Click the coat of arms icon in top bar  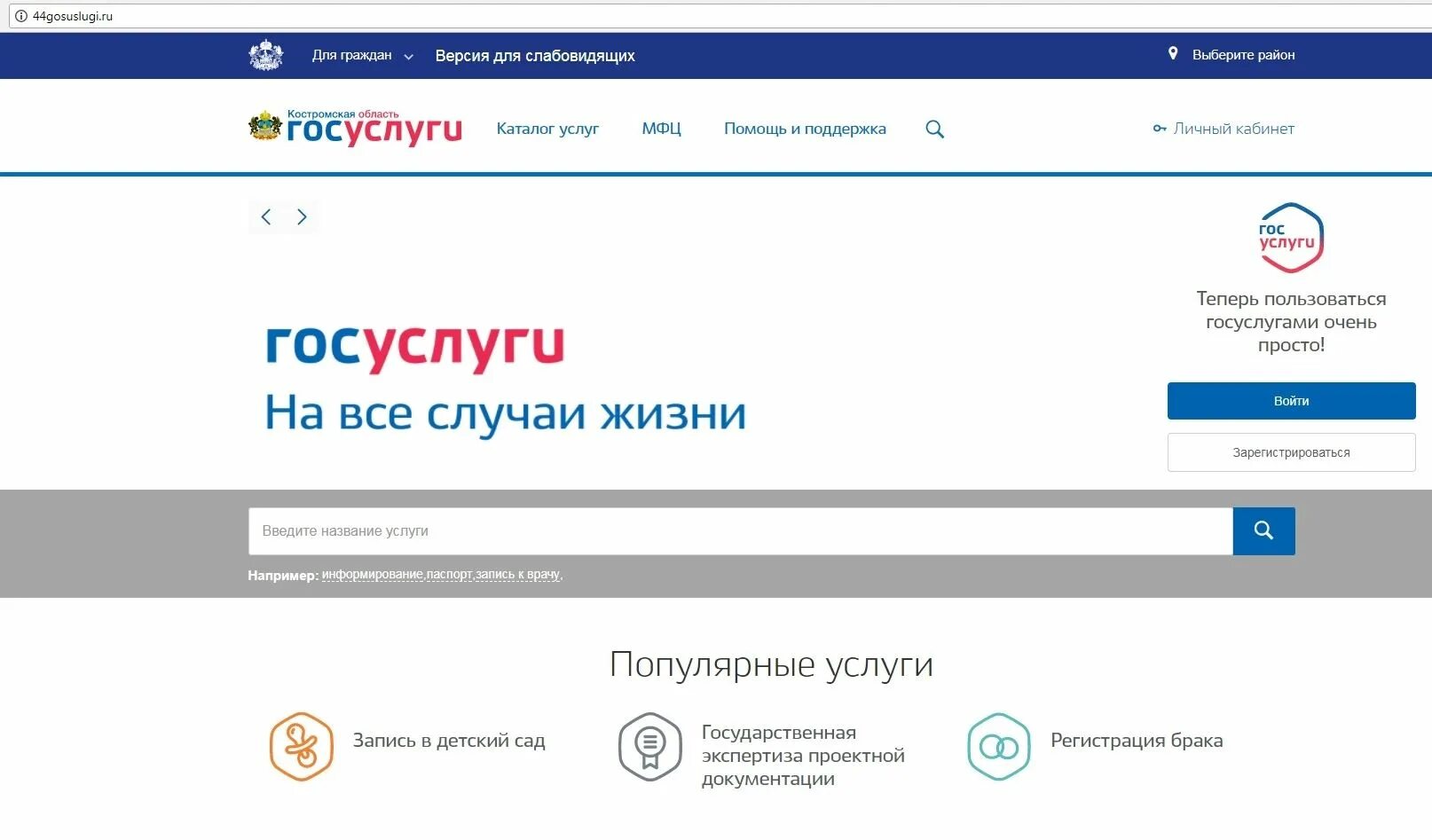[265, 55]
